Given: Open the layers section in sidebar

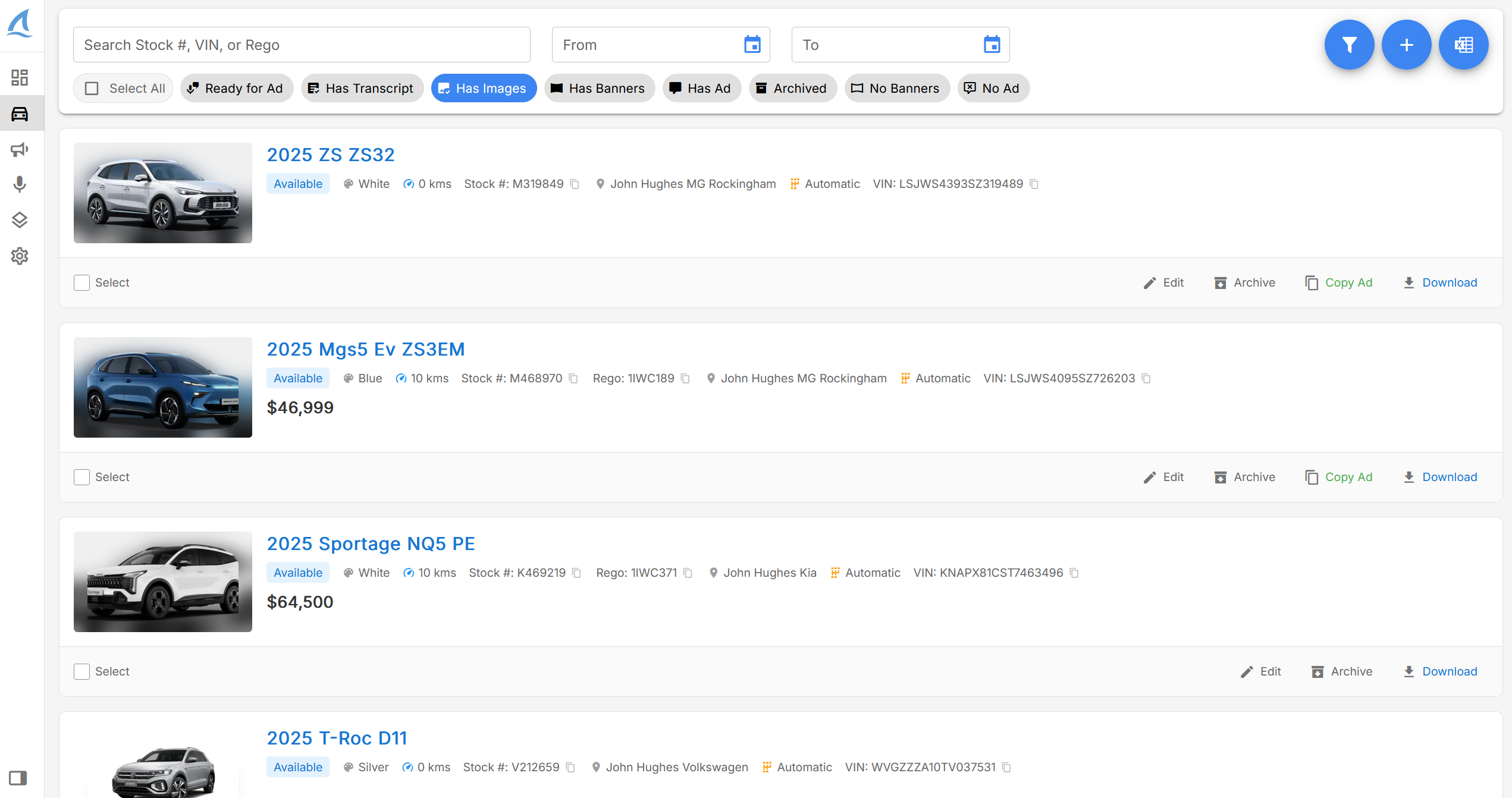Looking at the screenshot, I should point(20,219).
